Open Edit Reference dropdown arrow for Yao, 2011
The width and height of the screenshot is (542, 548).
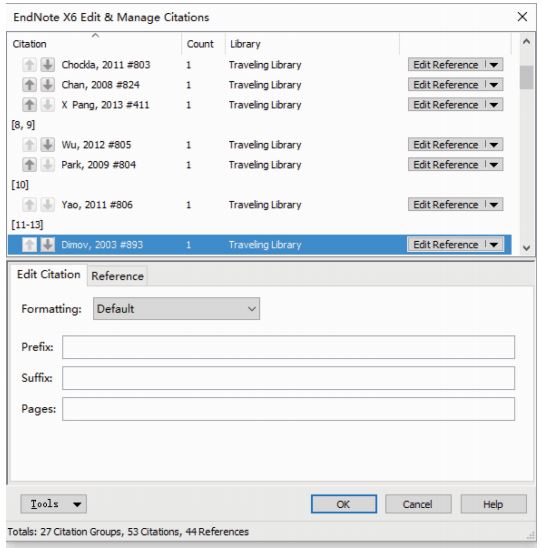point(494,204)
